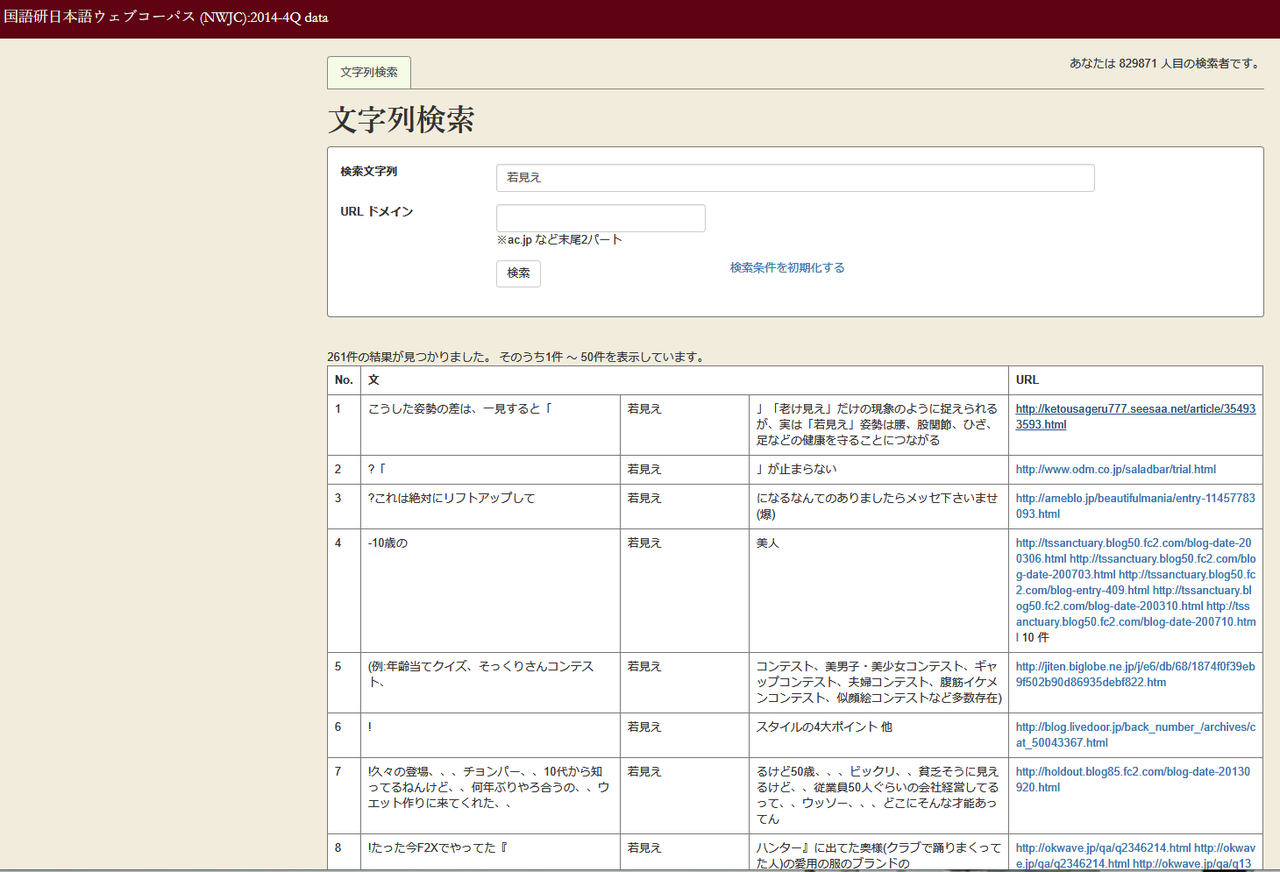Click text ?これは絶対にリフトアップして in row 3
This screenshot has height=872, width=1280.
(452, 498)
